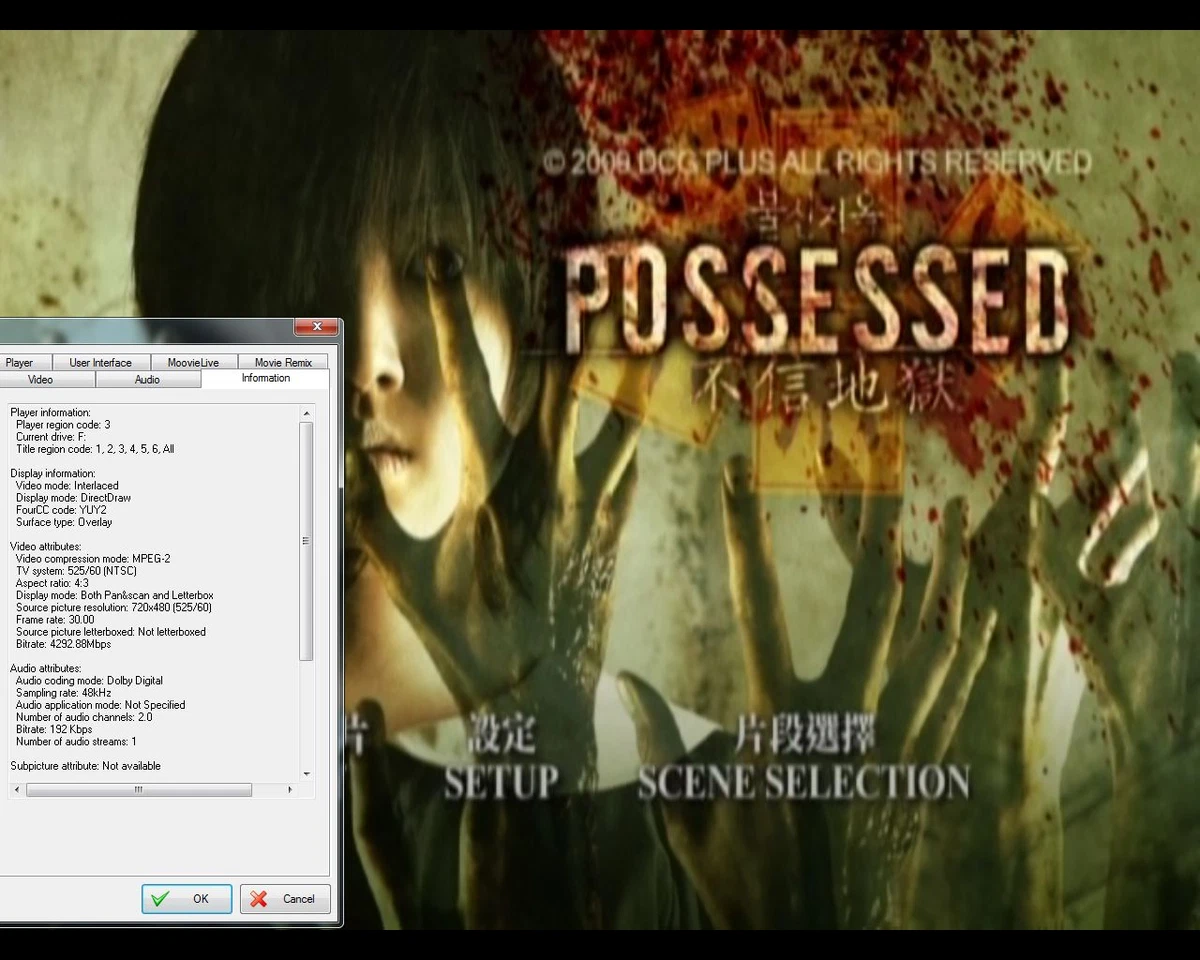This screenshot has height=960, width=1200.
Task: Click 'Sampling rate: 48kHz' text
Action: pos(63,693)
